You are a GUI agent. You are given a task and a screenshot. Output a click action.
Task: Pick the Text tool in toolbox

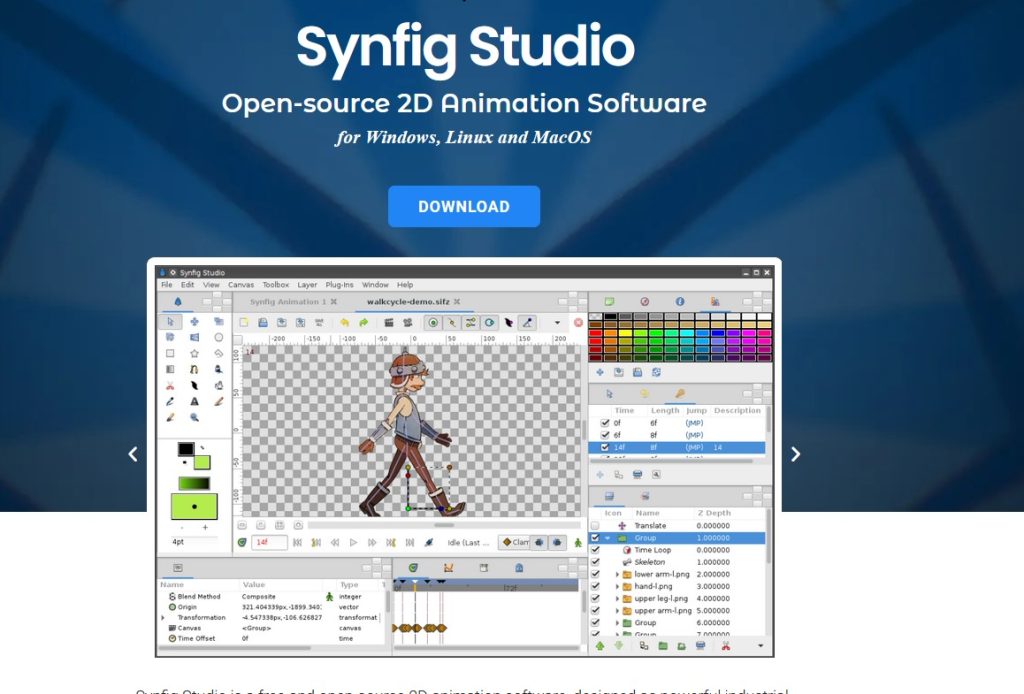(194, 402)
